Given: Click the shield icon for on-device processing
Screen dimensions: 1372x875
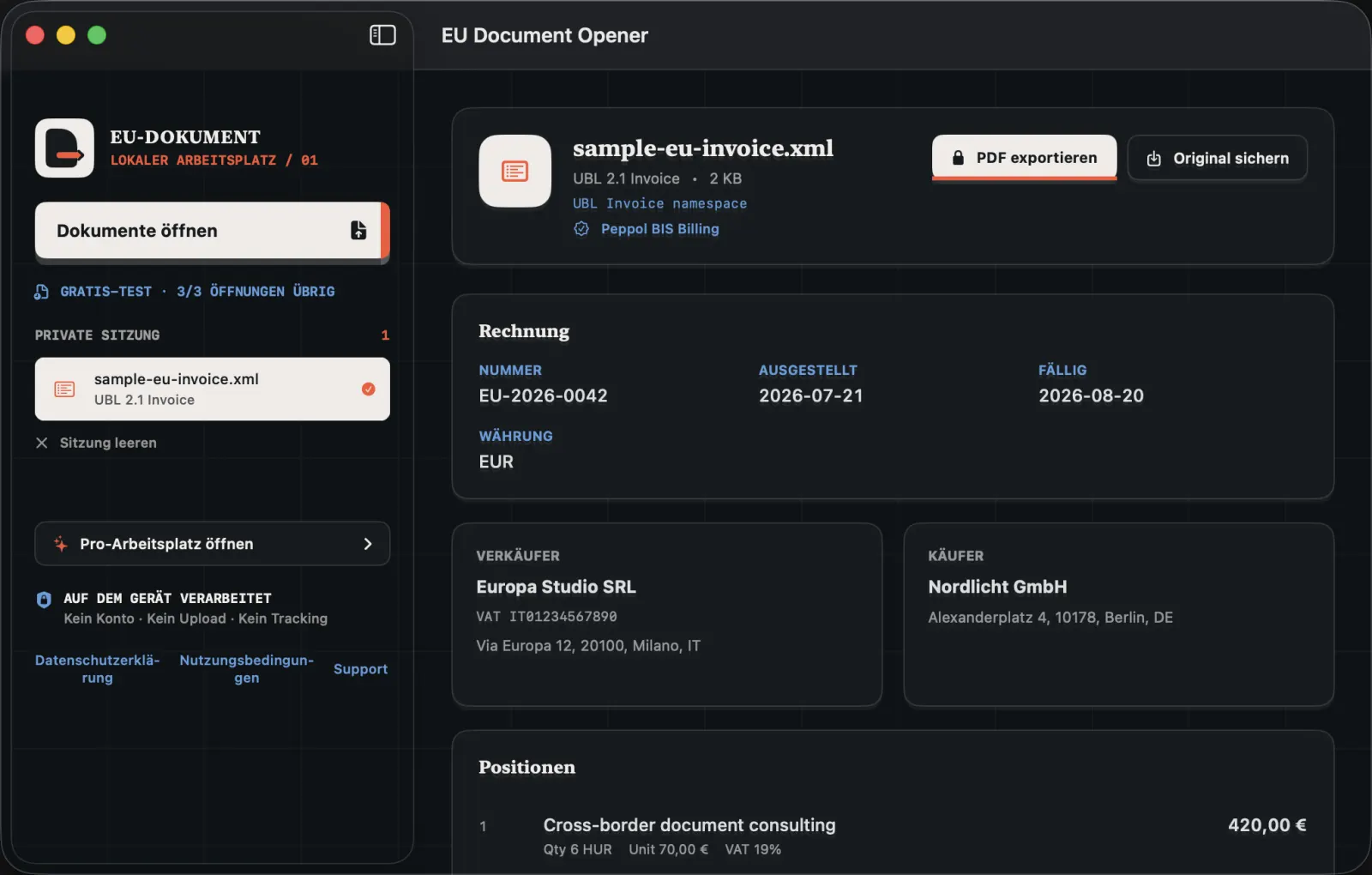Looking at the screenshot, I should pos(45,600).
